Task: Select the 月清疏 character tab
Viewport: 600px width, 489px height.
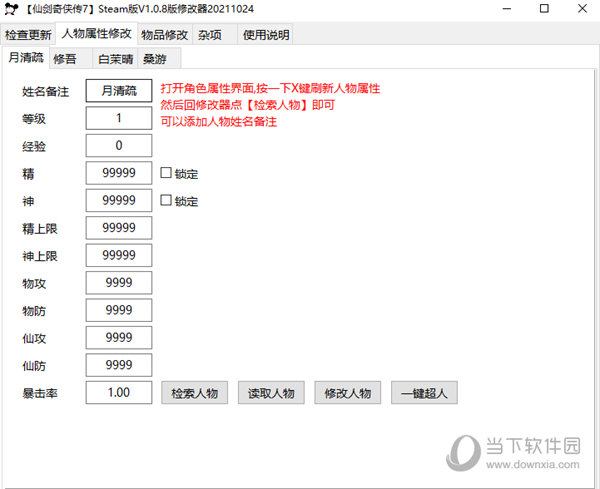Action: point(26,58)
